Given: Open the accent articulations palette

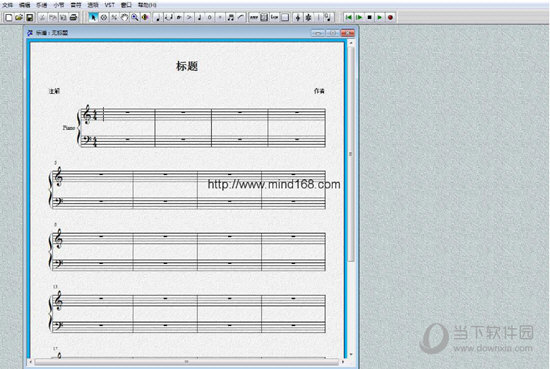Looking at the screenshot, I should click(x=189, y=17).
